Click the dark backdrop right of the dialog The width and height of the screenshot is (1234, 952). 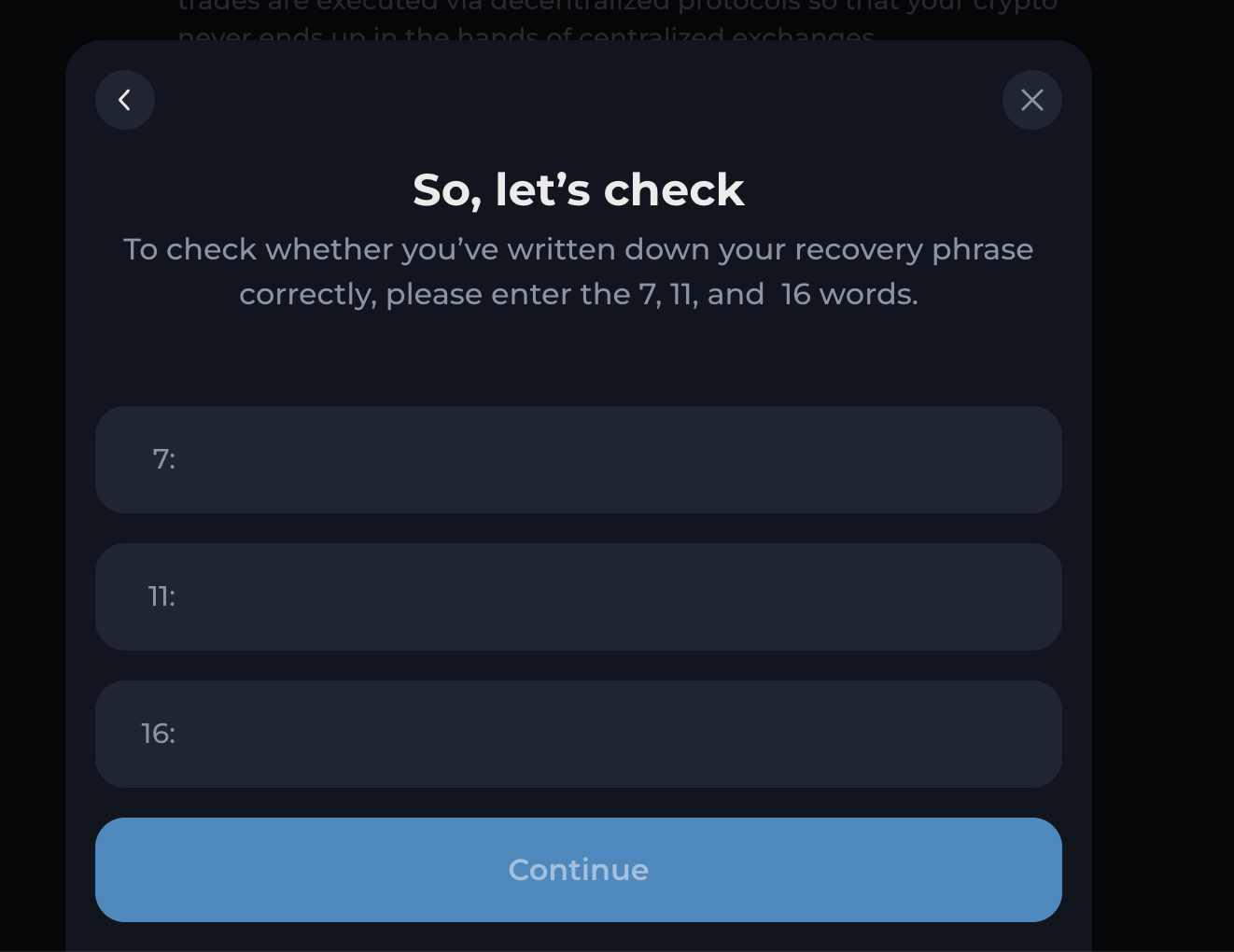pos(1162,467)
